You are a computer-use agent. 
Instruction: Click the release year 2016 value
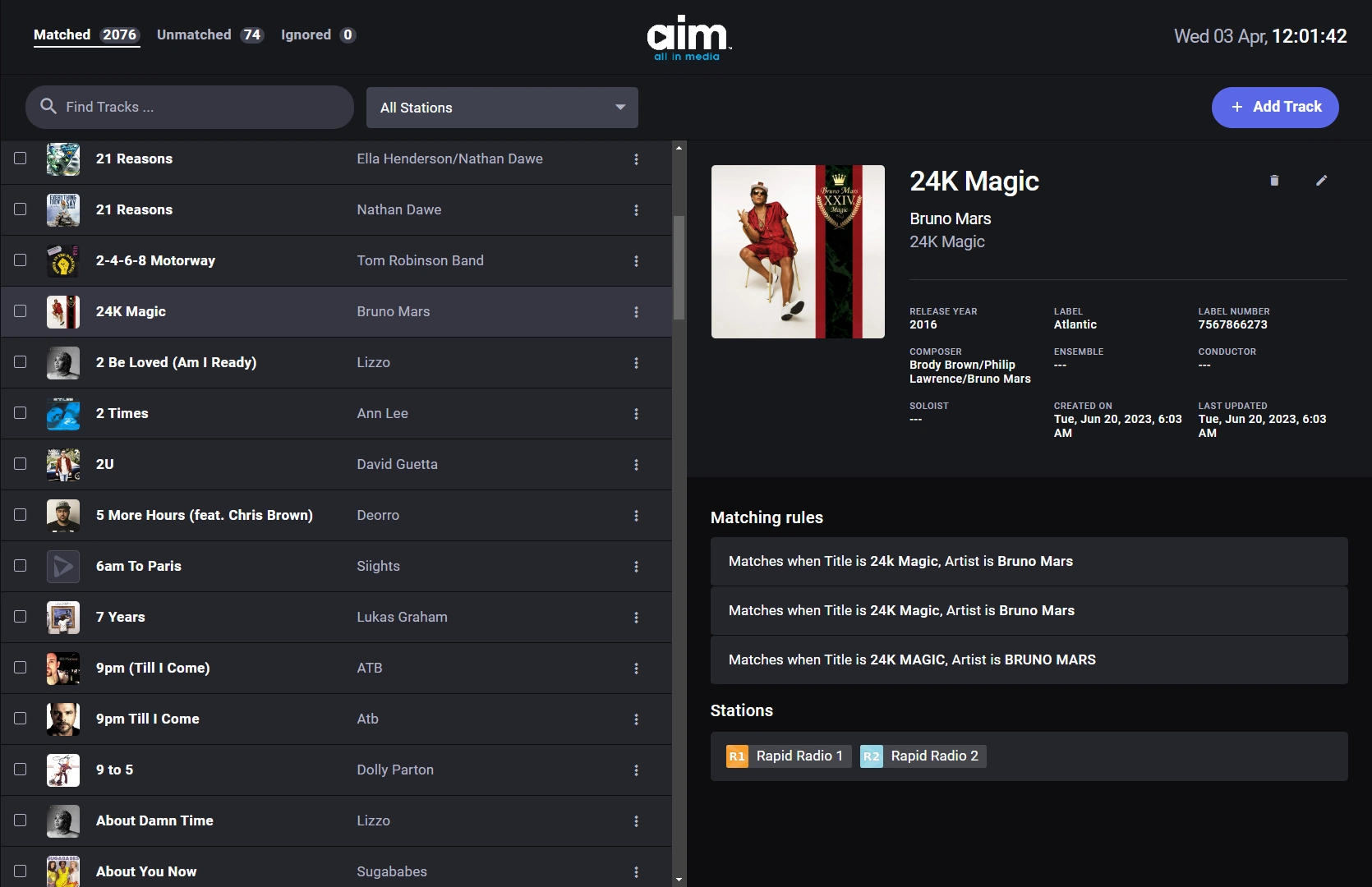923,325
